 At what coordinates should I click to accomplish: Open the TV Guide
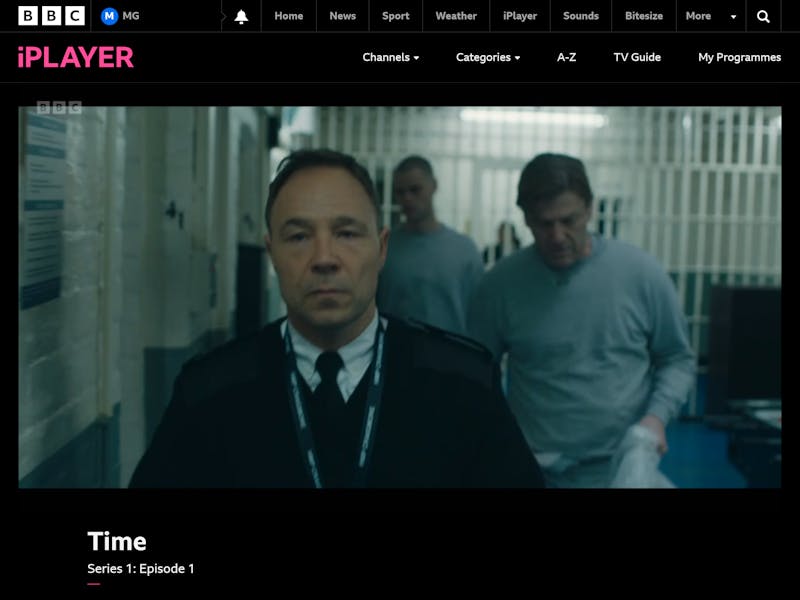click(637, 57)
